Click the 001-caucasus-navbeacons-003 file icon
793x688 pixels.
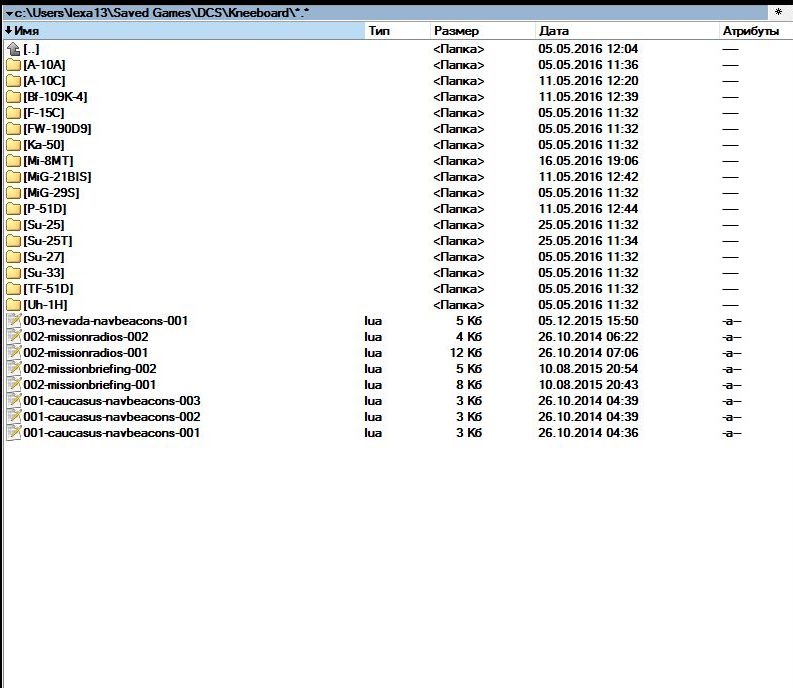coord(14,401)
